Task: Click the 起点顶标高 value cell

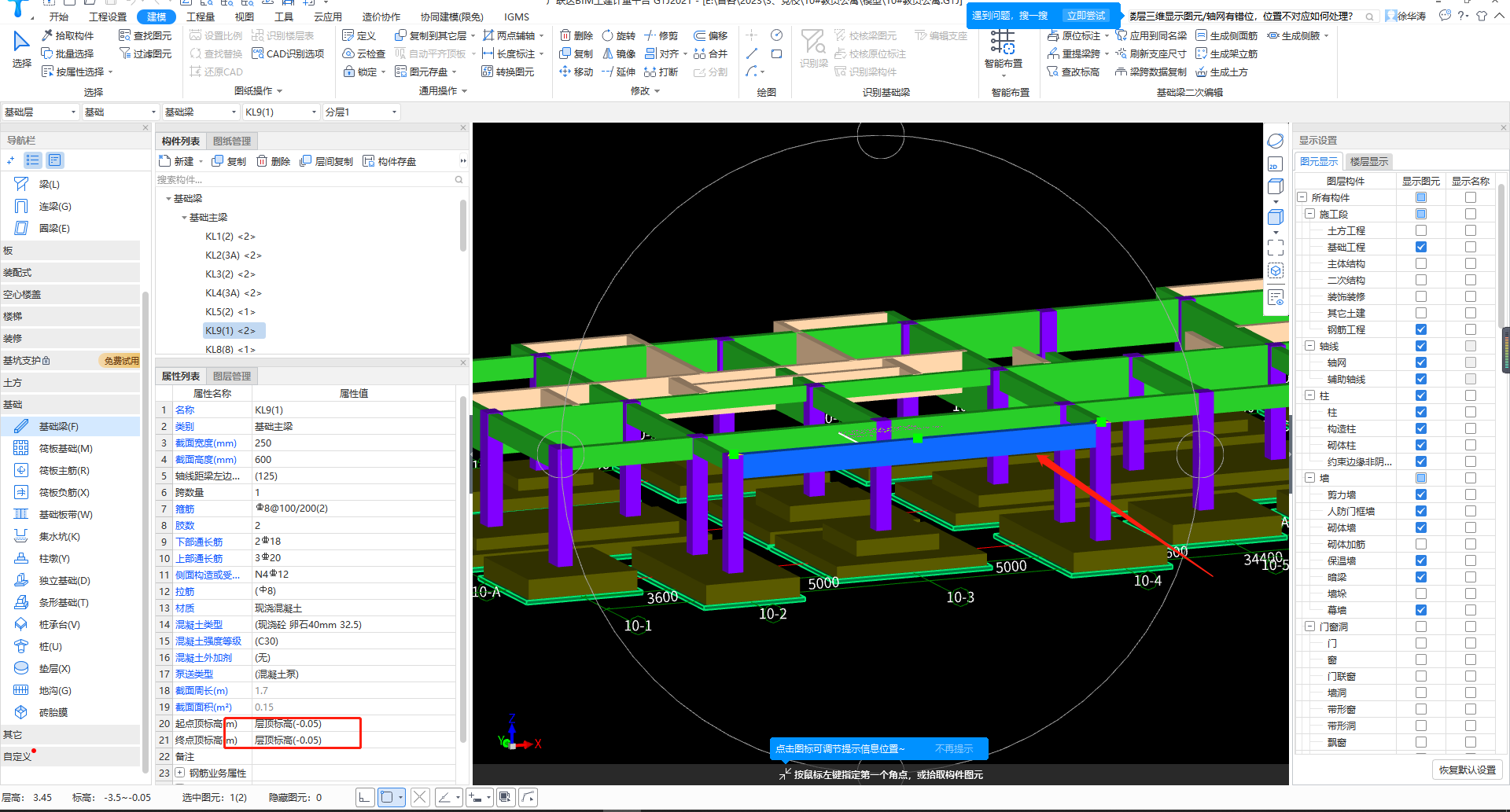Action: 354,723
